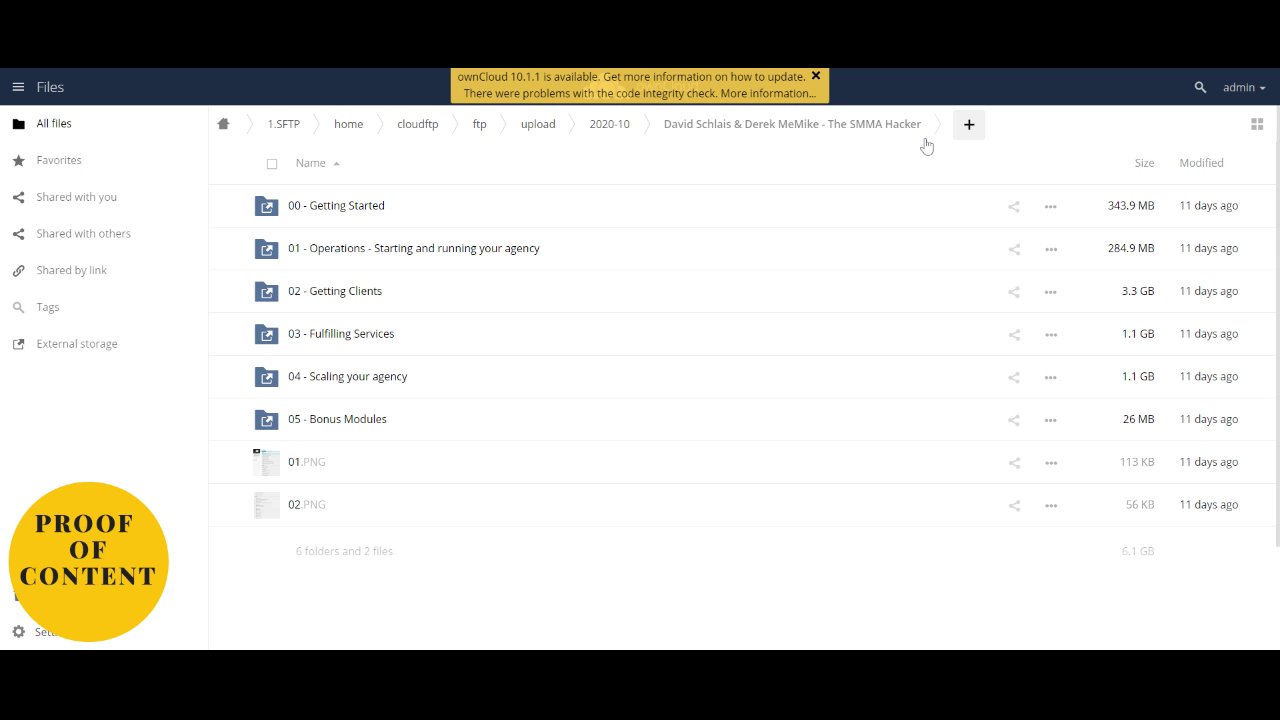Open more actions for 00 - Getting Started
The height and width of the screenshot is (720, 1280).
(x=1051, y=207)
